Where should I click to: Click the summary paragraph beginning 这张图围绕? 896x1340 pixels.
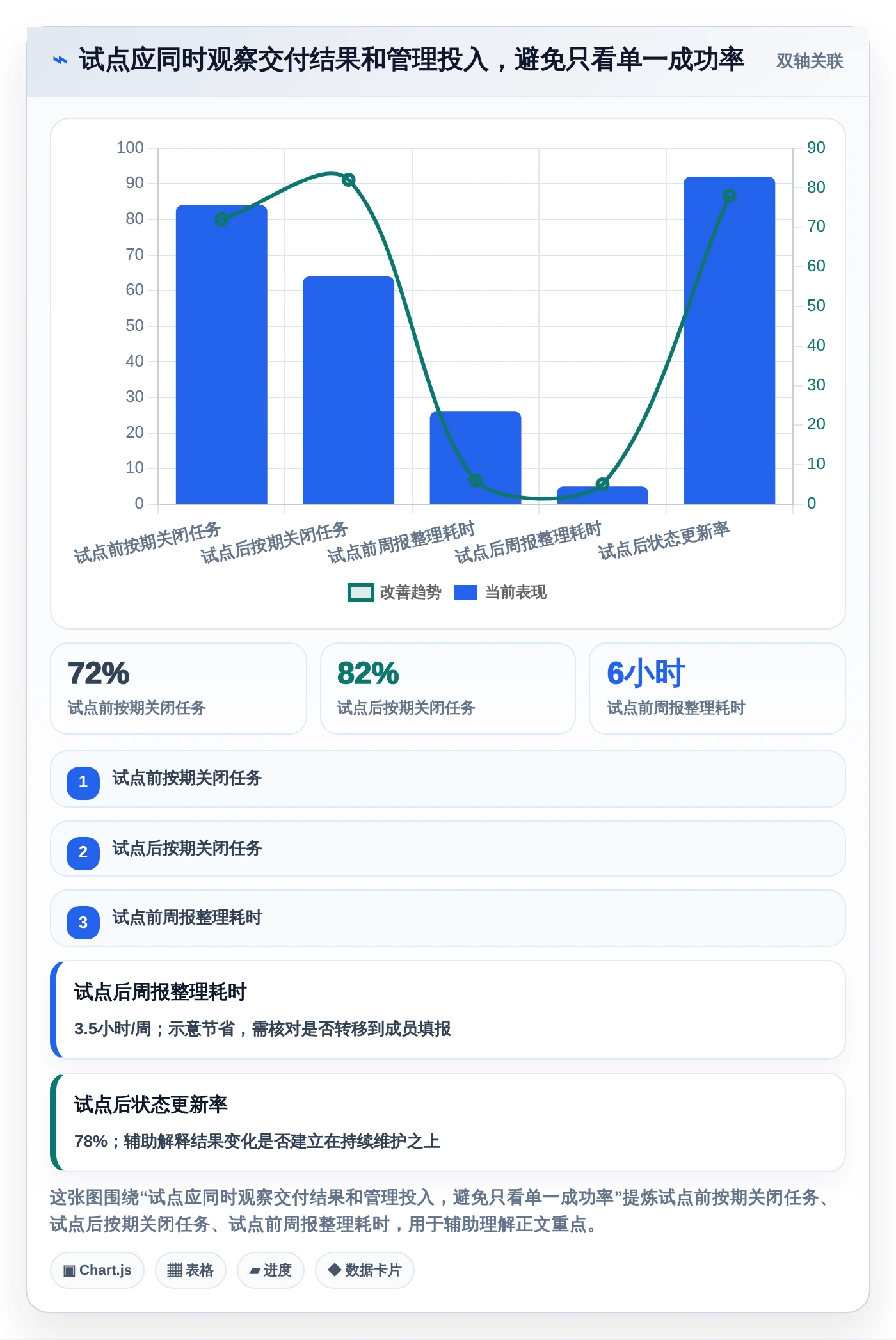pyautogui.click(x=442, y=1211)
